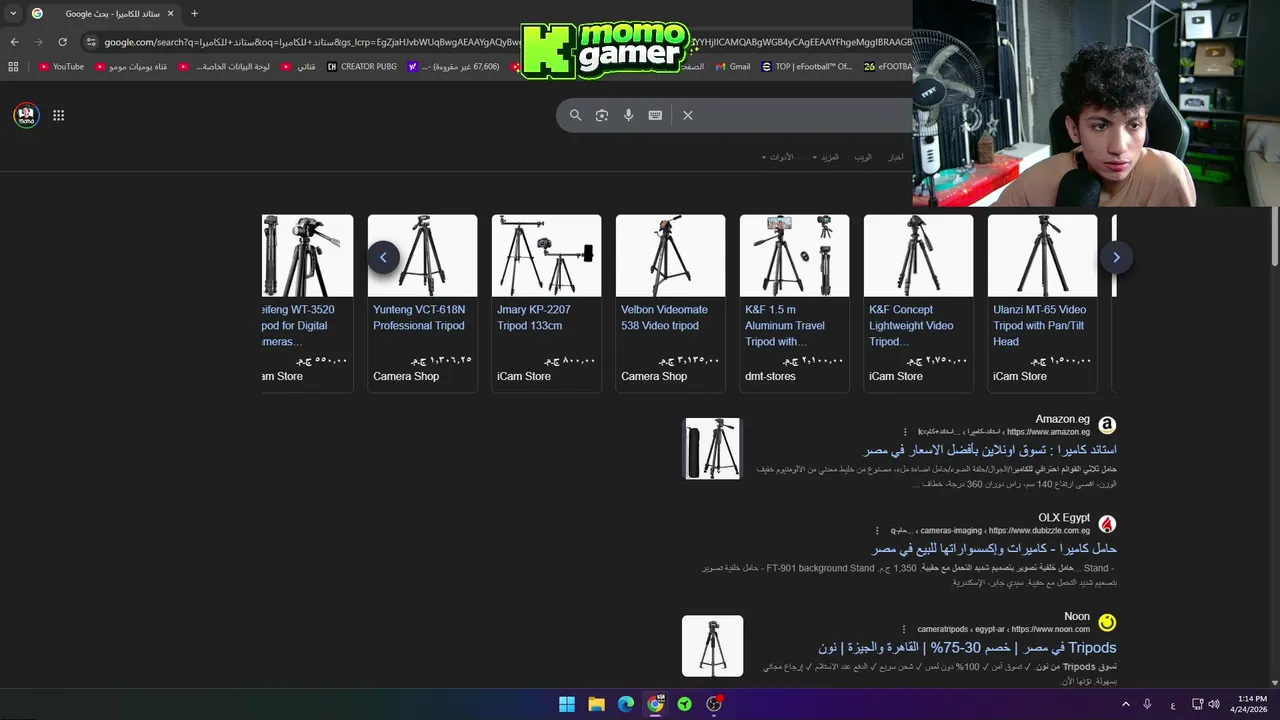Open the green arrow app on the taskbar
The width and height of the screenshot is (1280, 720).
click(685, 704)
